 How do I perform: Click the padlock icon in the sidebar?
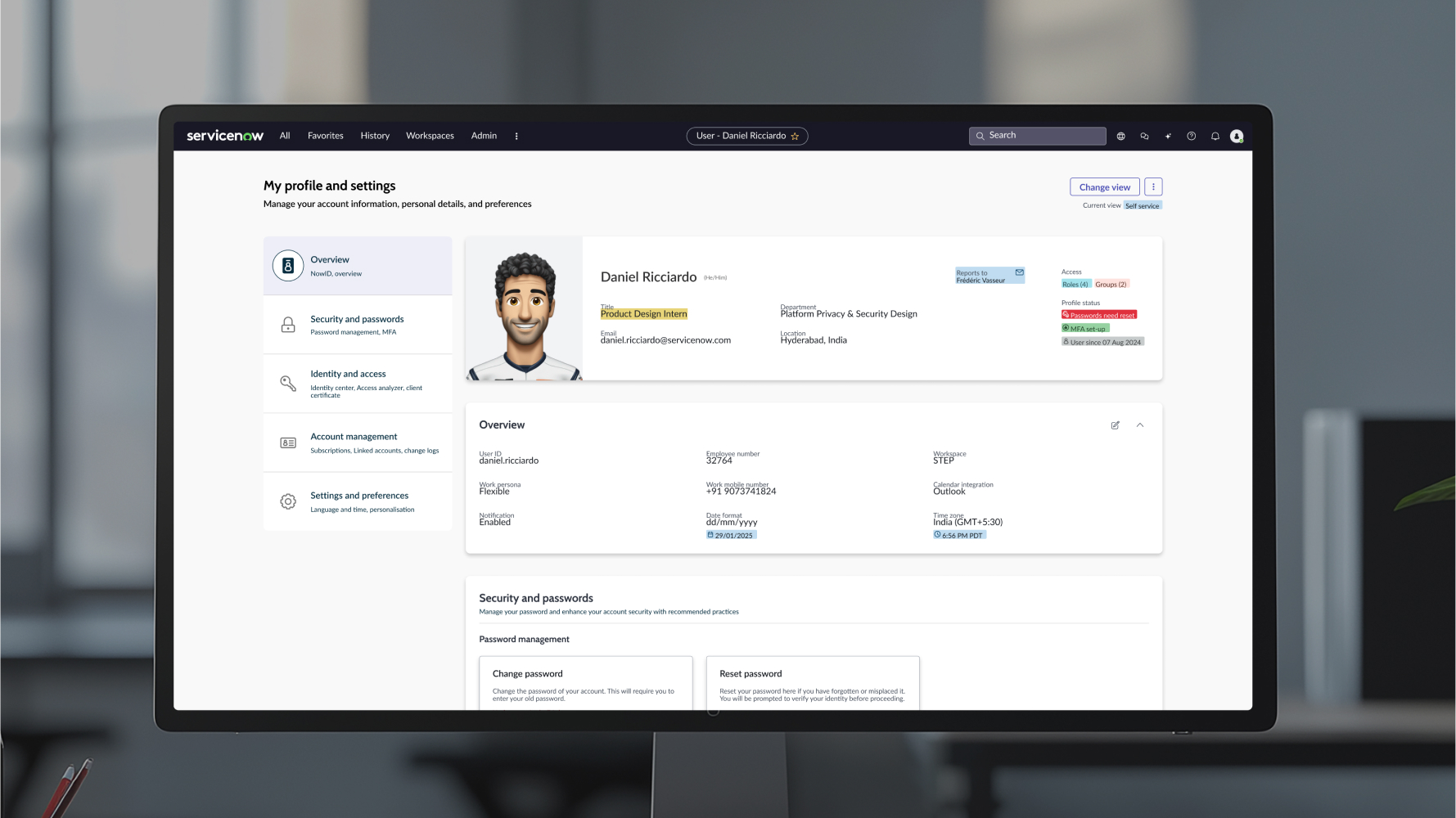point(288,325)
